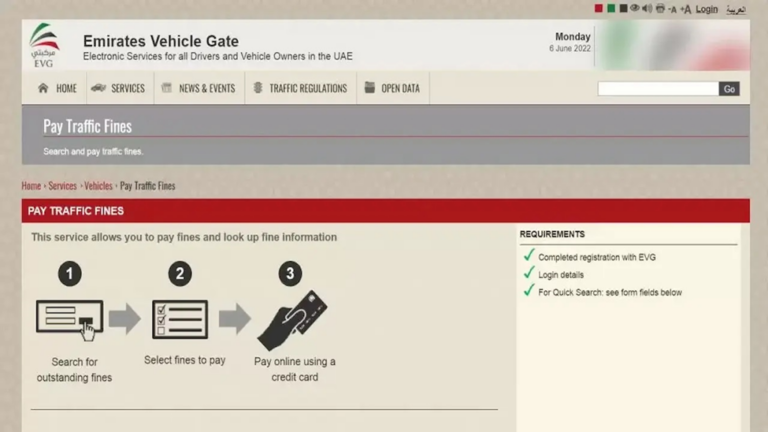Select the green color theme swatch
This screenshot has width=768, height=432.
click(x=611, y=9)
